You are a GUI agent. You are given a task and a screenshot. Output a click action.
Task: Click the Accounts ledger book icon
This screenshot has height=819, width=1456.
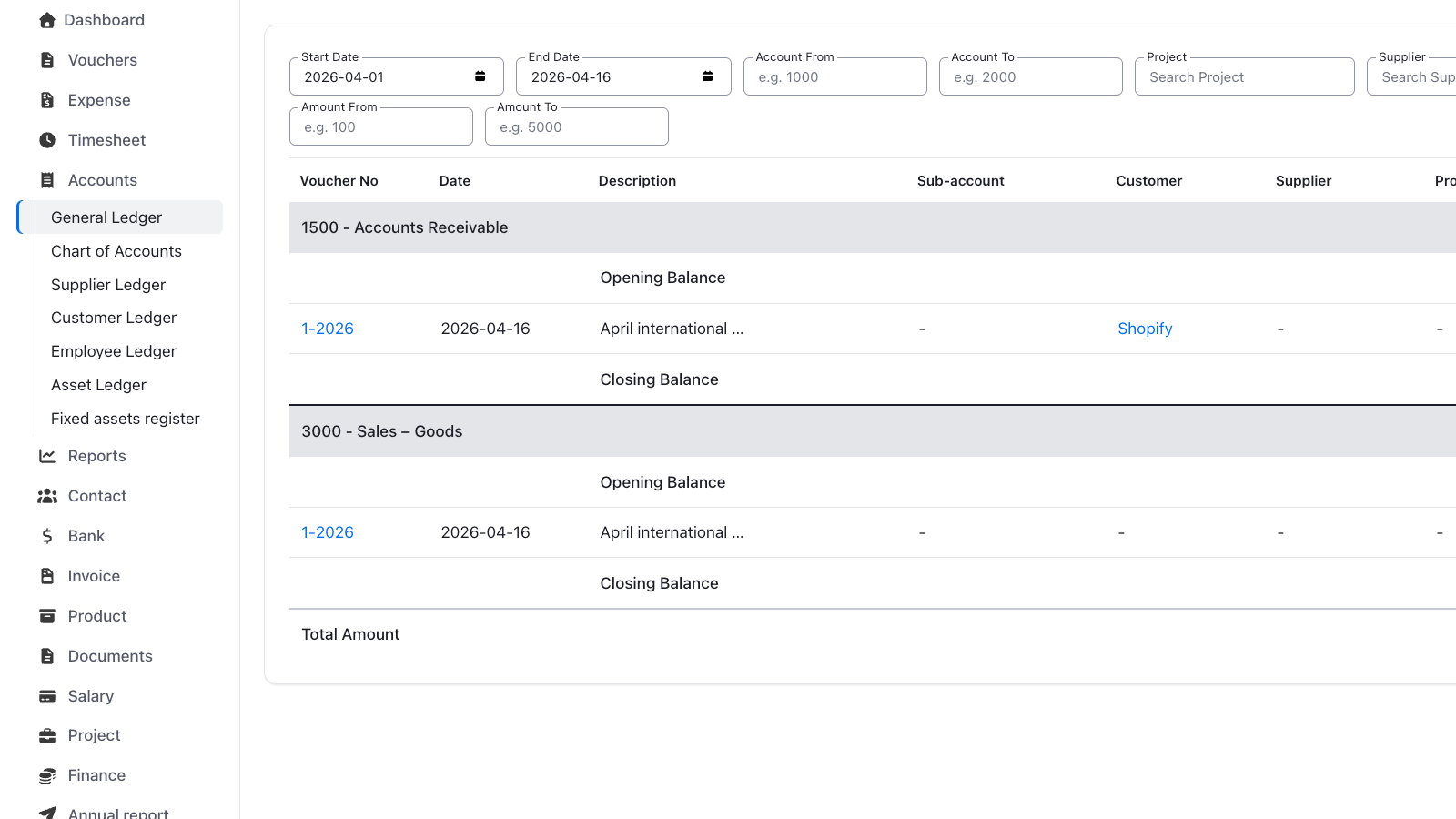47,180
